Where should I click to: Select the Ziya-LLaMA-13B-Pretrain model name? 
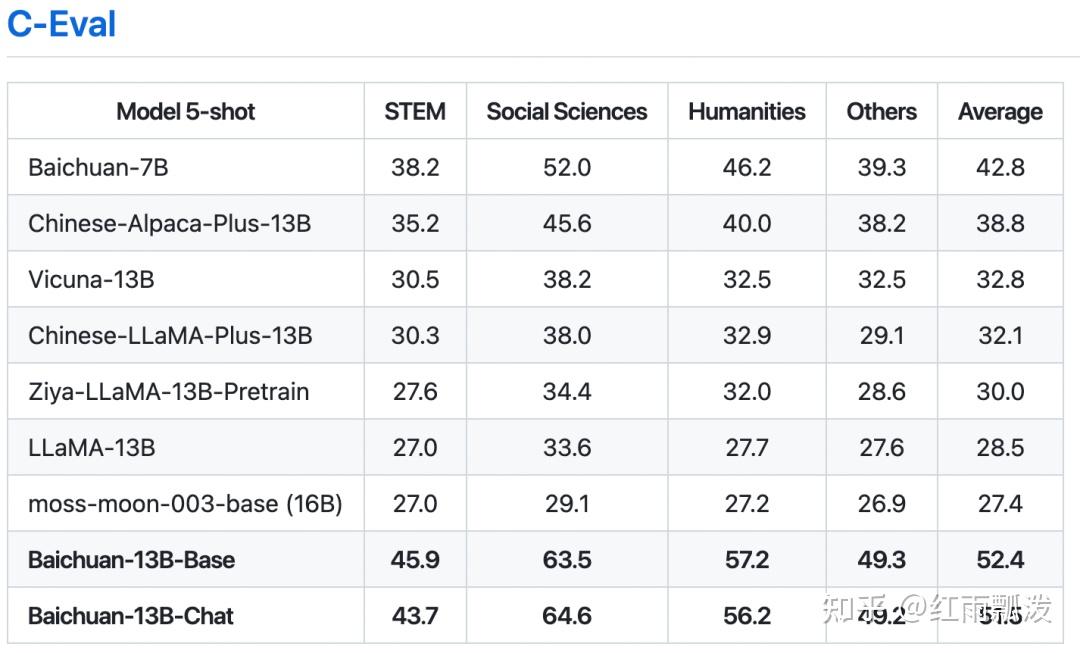coord(168,391)
